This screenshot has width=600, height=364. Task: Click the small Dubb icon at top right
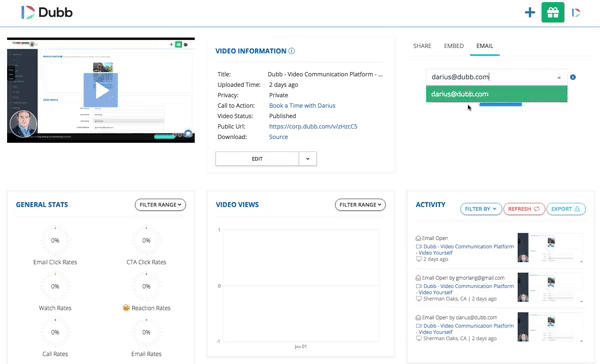576,13
